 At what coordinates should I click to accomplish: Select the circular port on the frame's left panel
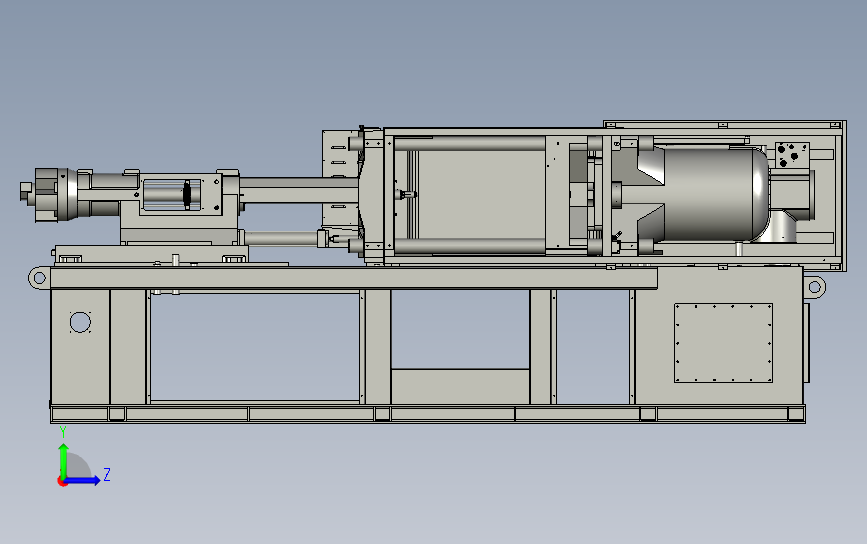80,322
